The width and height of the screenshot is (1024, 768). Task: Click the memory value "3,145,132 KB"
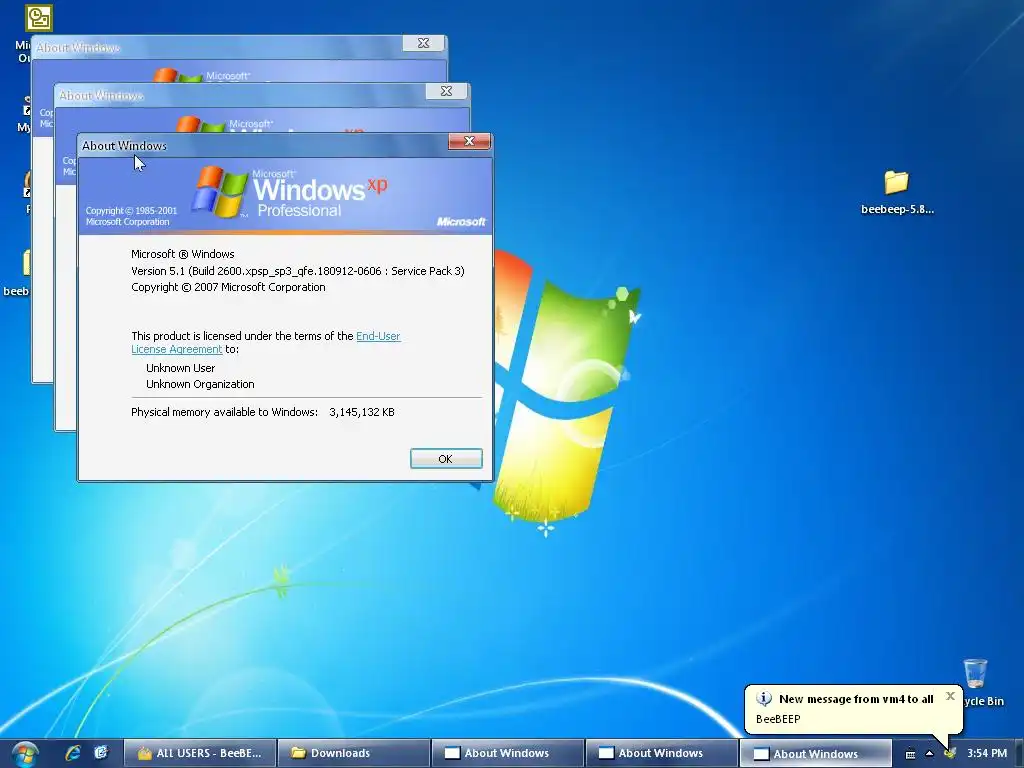click(362, 412)
